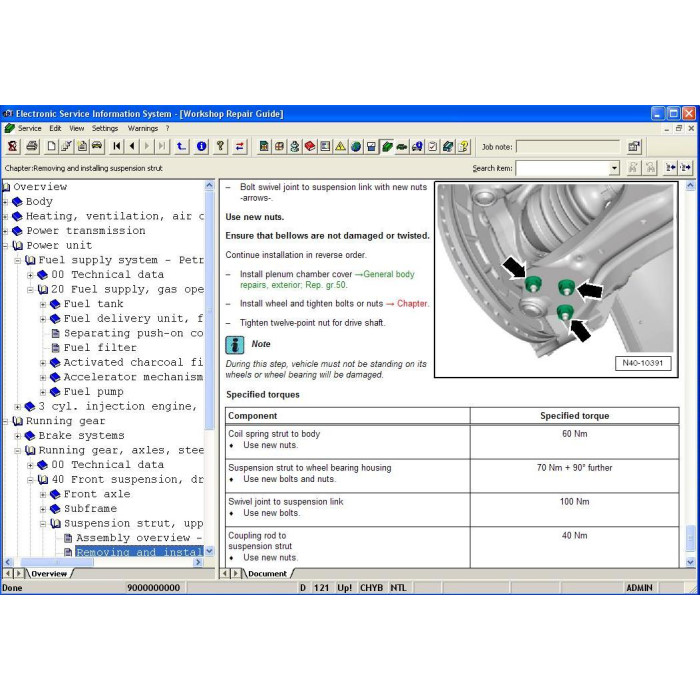Screen dimensions: 700x700
Task: Select the active green book toolbar icon
Action: [387, 146]
